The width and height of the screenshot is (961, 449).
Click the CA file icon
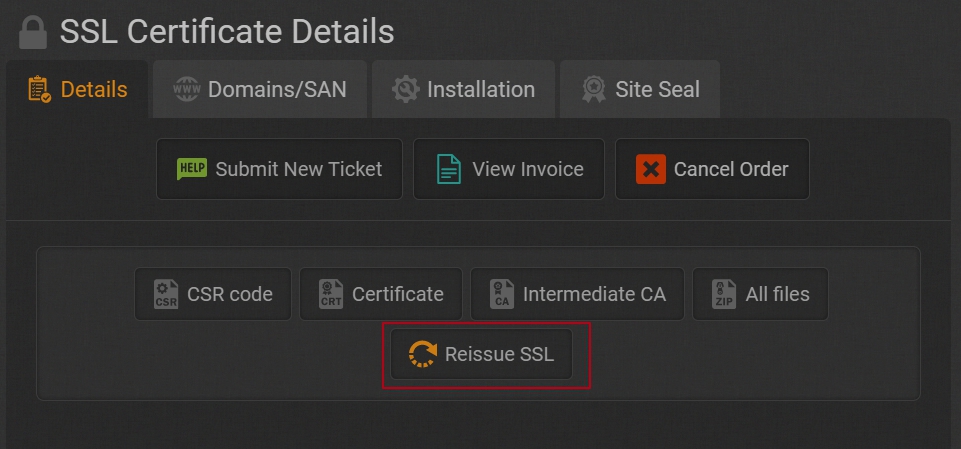(x=502, y=294)
